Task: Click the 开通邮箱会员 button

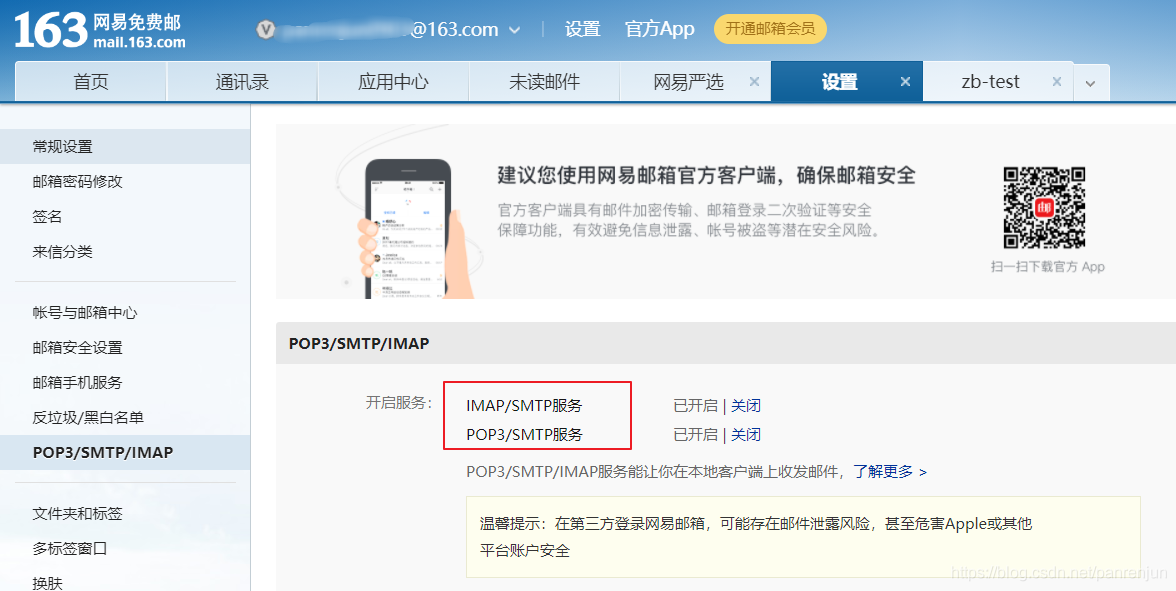Action: coord(770,29)
